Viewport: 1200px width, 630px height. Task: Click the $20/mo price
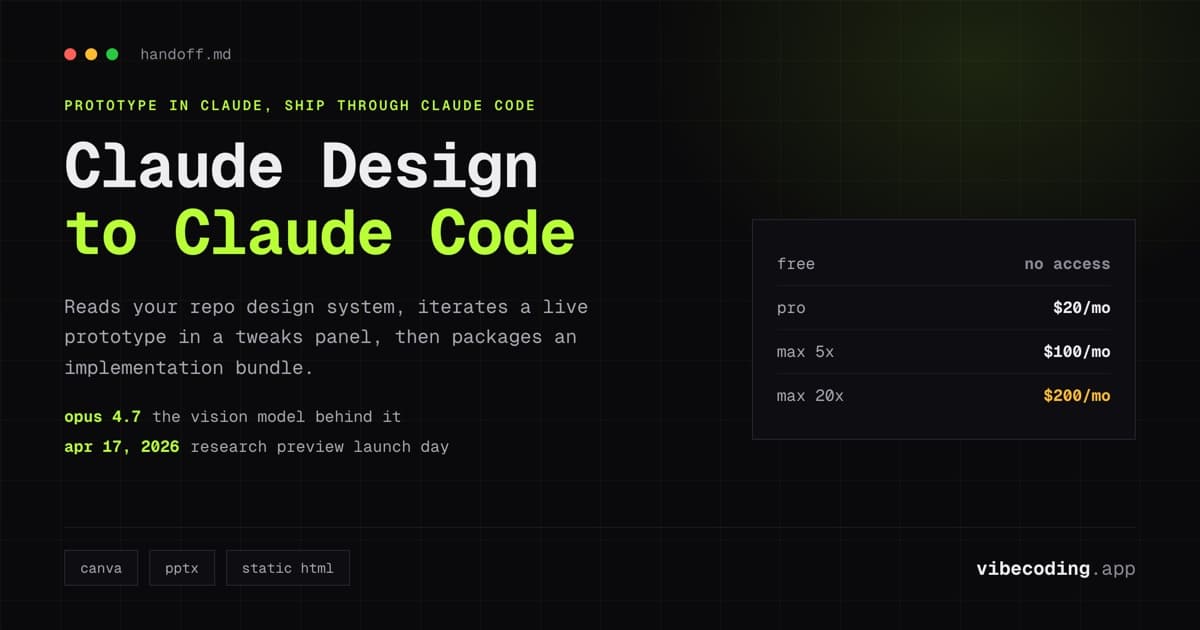[x=1081, y=308]
